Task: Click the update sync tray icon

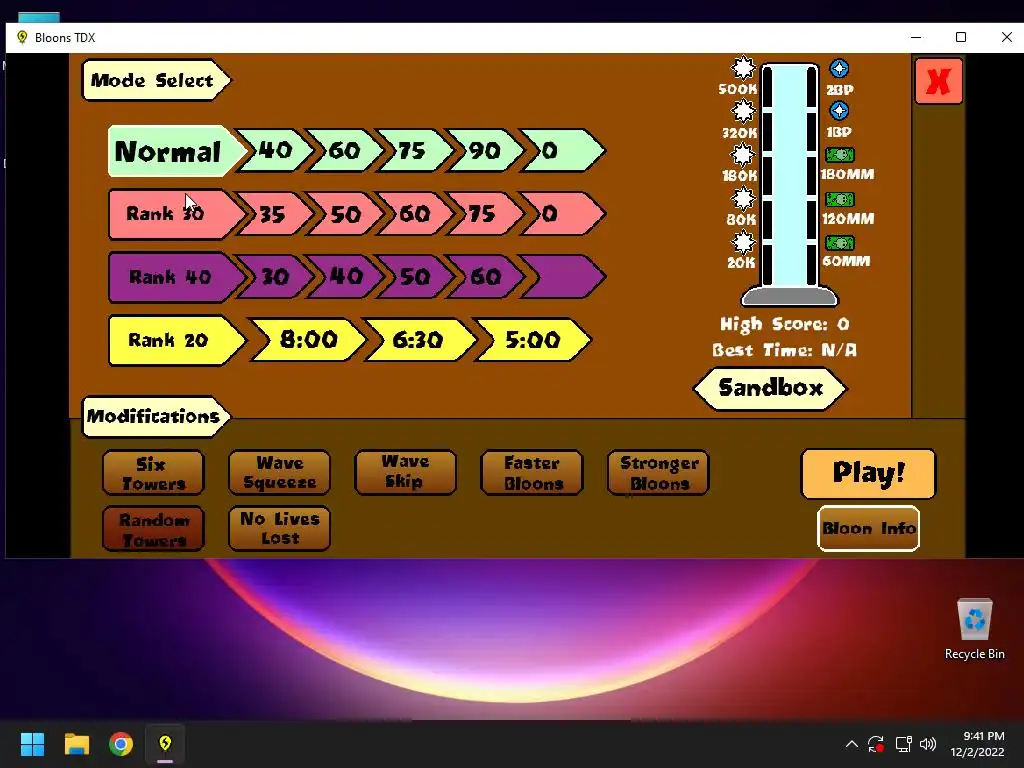Action: click(x=876, y=744)
